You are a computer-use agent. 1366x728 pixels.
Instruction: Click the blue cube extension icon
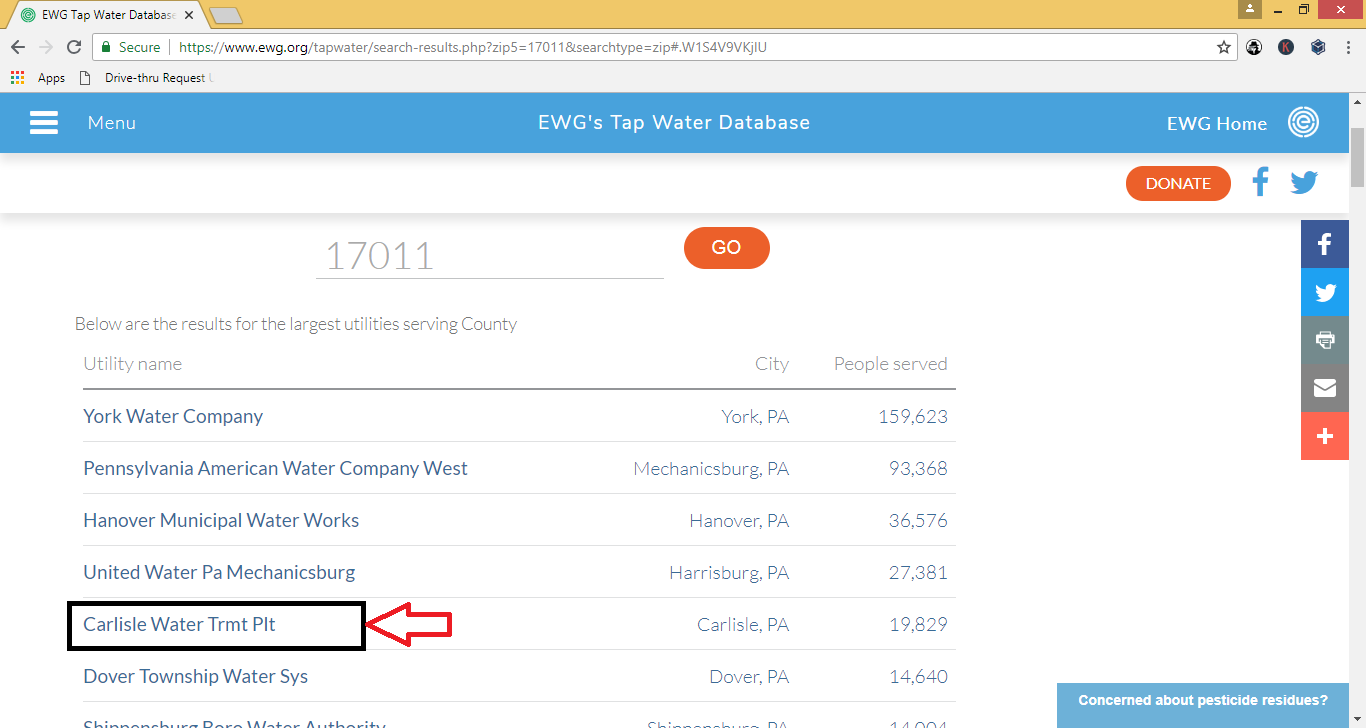1318,47
